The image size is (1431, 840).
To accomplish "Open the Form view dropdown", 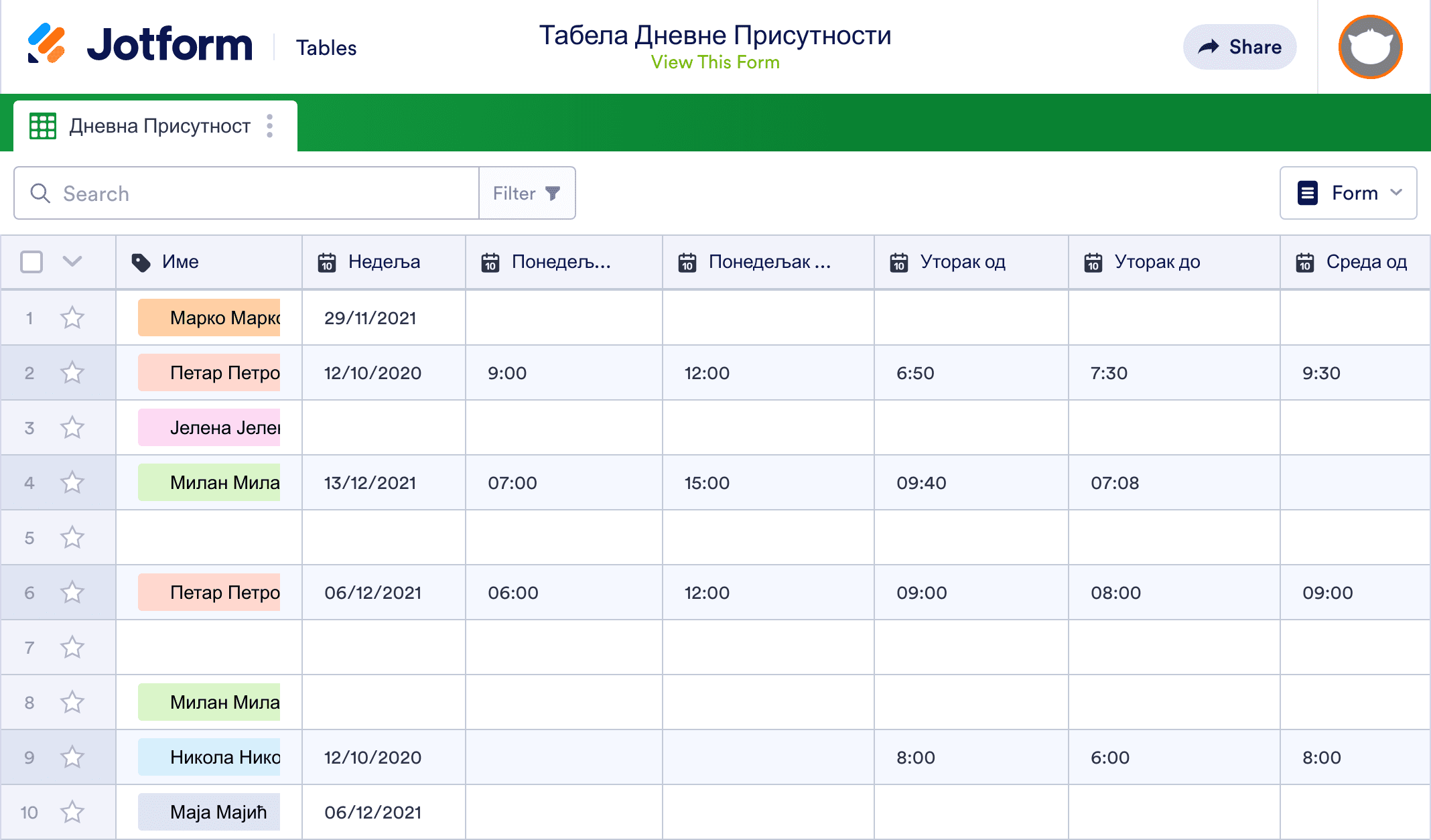I will [1348, 193].
